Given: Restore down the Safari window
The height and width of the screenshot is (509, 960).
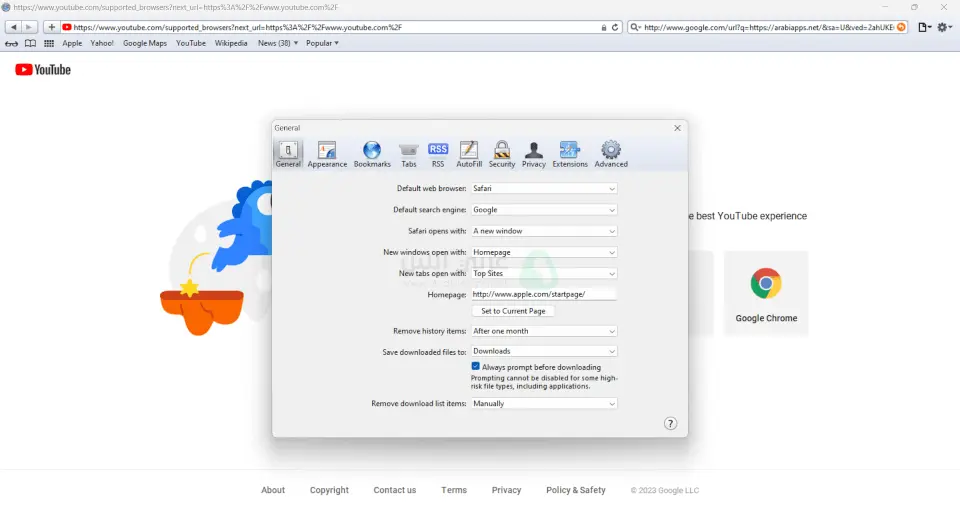Looking at the screenshot, I should (x=914, y=7).
